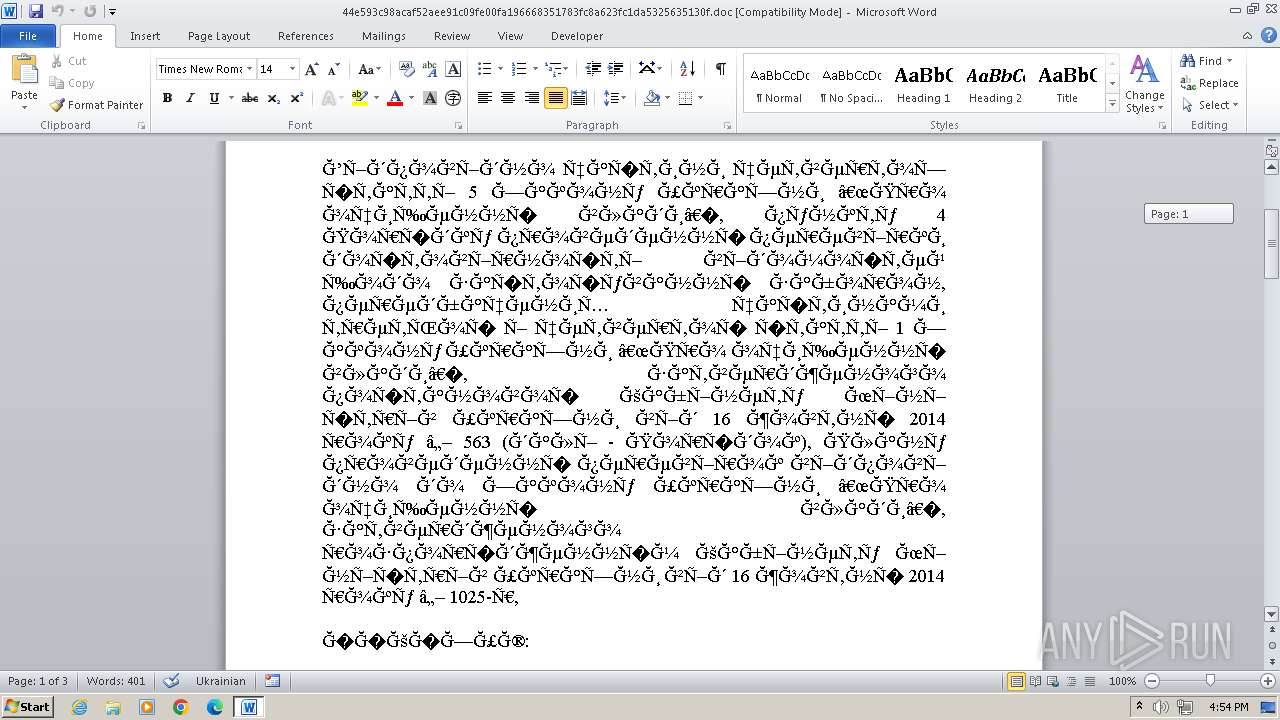Click the Sort icon
The height and width of the screenshot is (720, 1280).
click(x=687, y=69)
